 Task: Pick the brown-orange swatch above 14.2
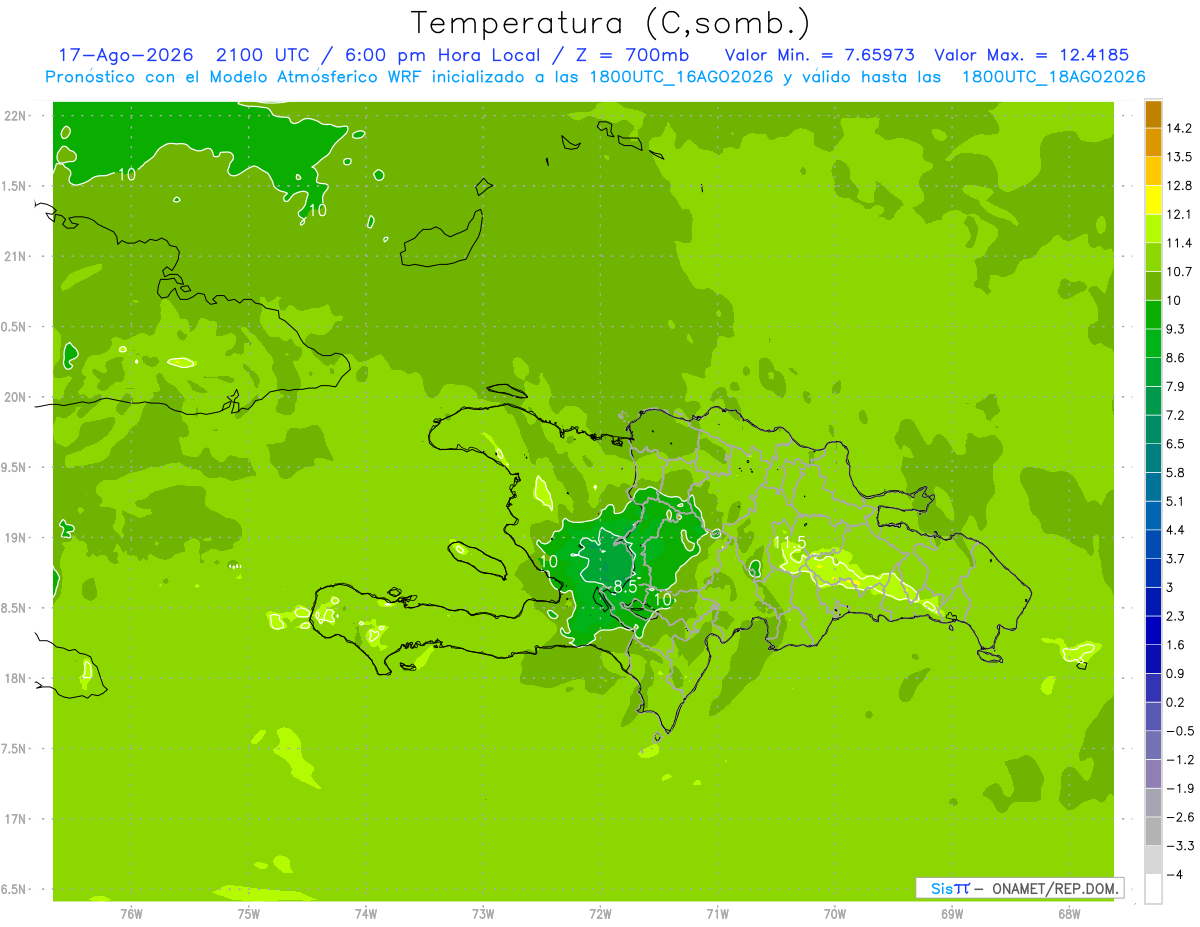(1153, 114)
